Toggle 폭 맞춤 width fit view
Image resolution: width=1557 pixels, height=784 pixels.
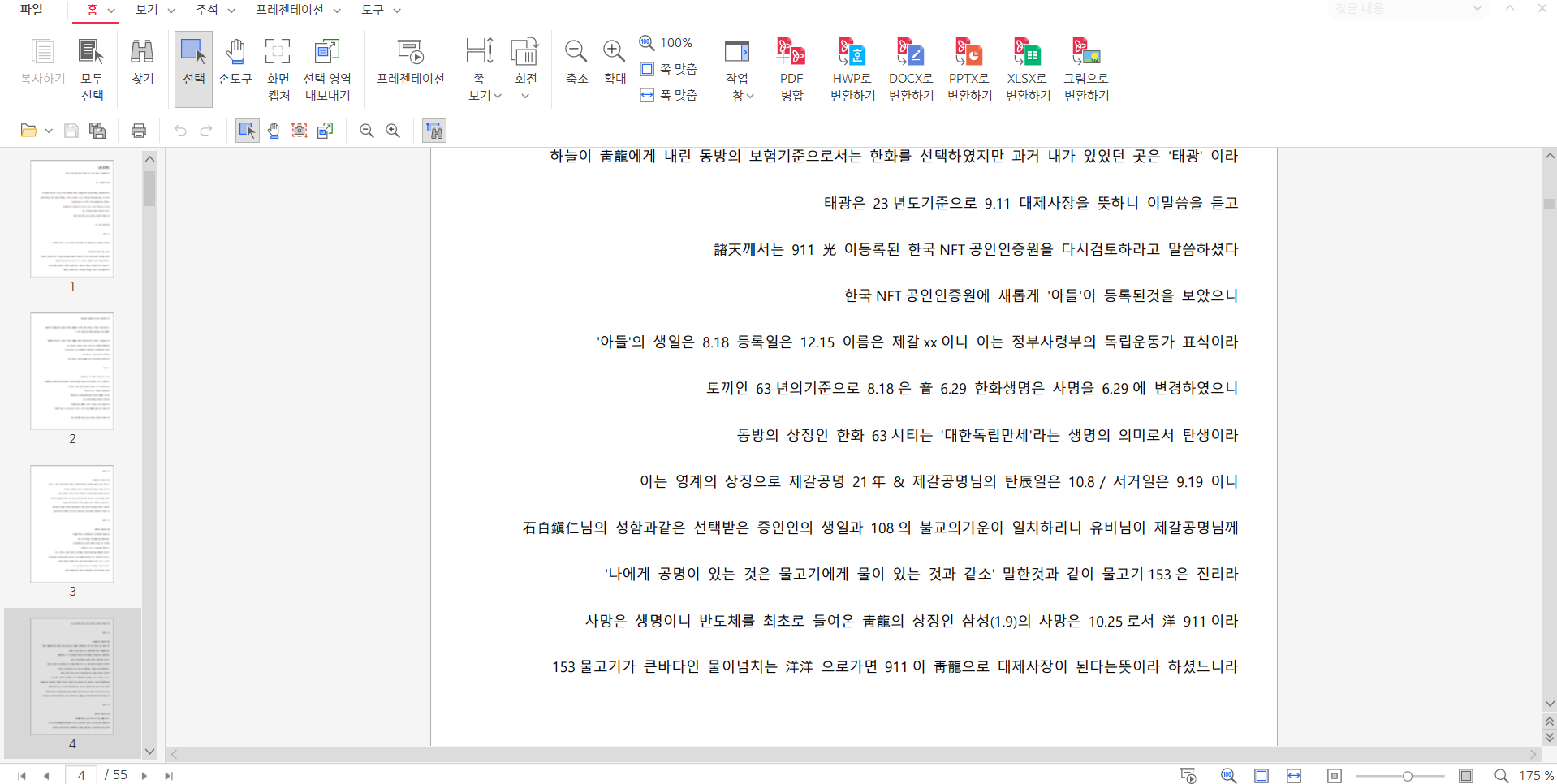(x=669, y=95)
